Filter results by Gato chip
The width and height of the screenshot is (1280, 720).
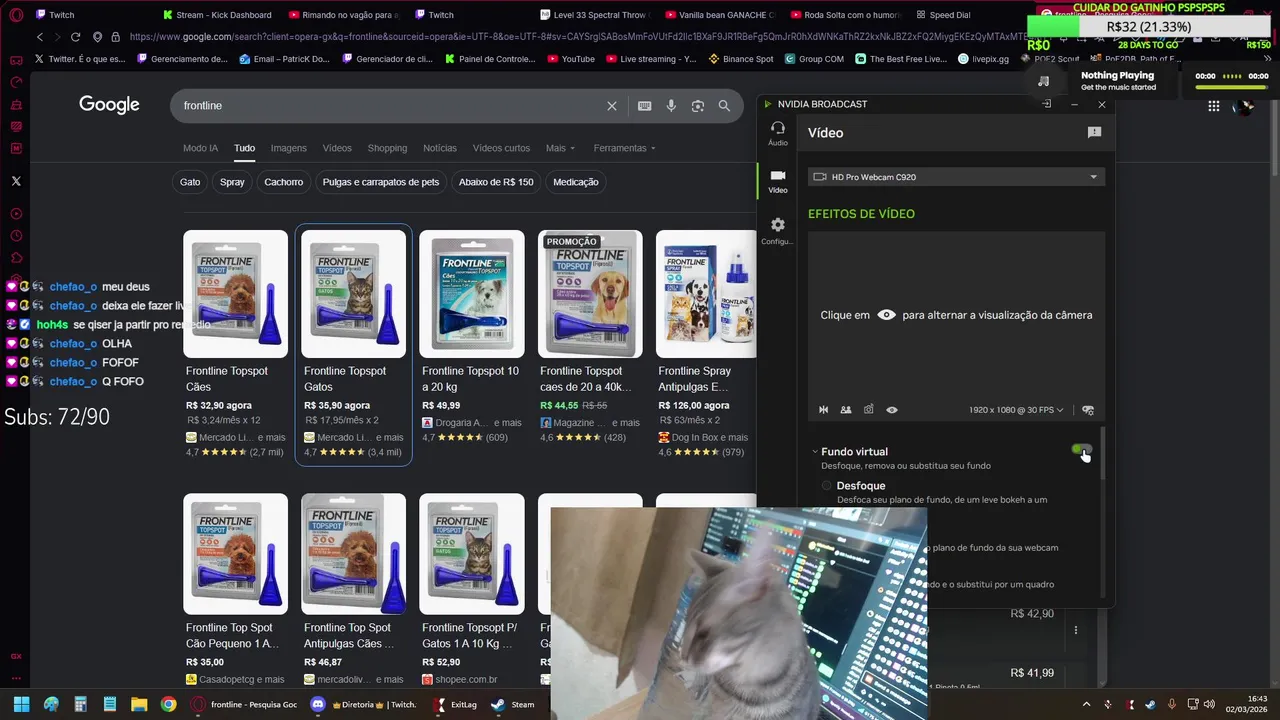[x=190, y=182]
